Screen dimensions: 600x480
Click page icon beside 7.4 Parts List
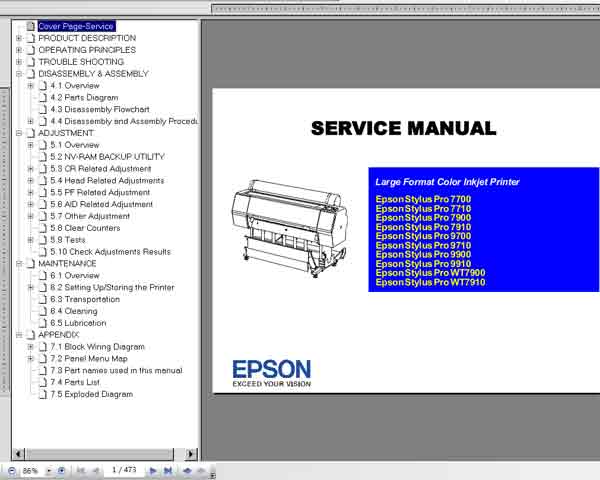pos(43,382)
